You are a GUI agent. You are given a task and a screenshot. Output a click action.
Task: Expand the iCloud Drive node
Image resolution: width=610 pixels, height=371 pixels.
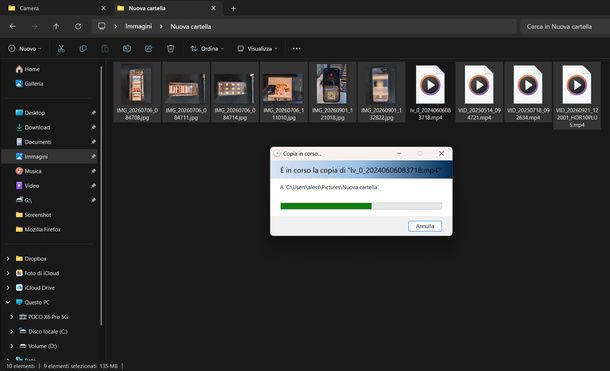(8, 288)
